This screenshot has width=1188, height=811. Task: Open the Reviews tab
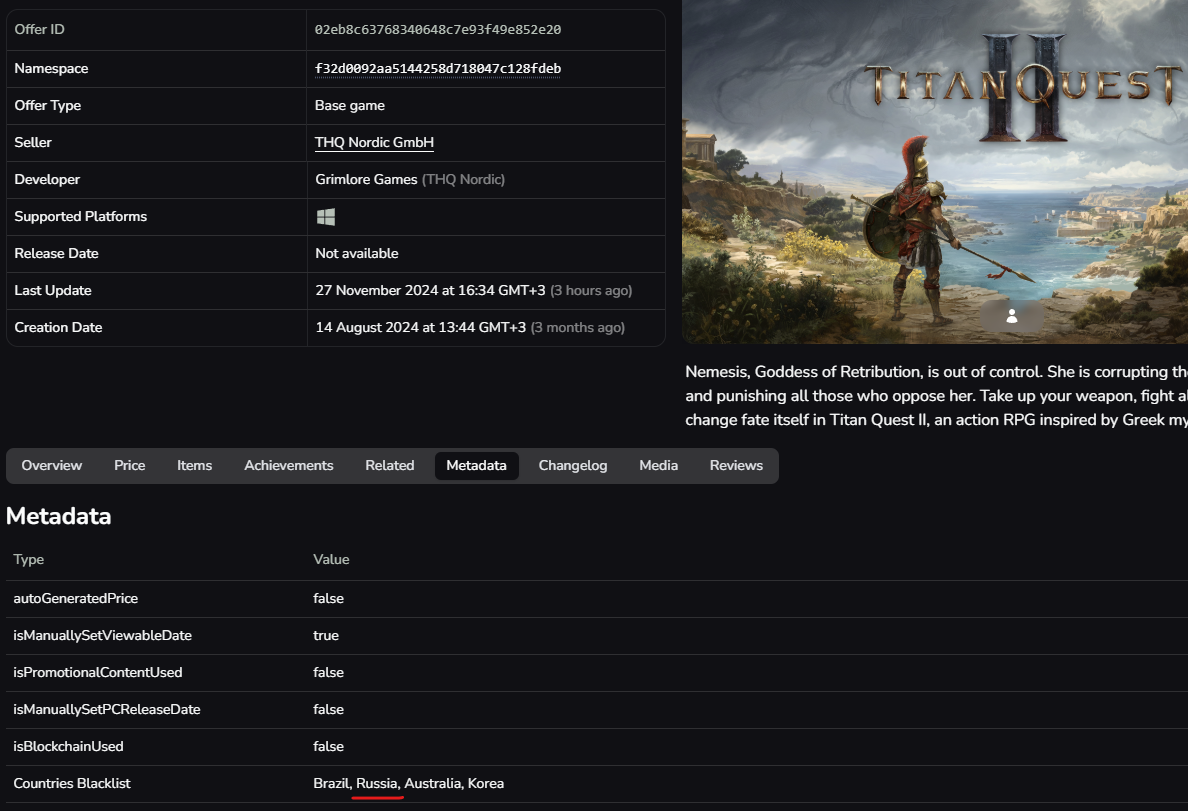[x=736, y=465]
